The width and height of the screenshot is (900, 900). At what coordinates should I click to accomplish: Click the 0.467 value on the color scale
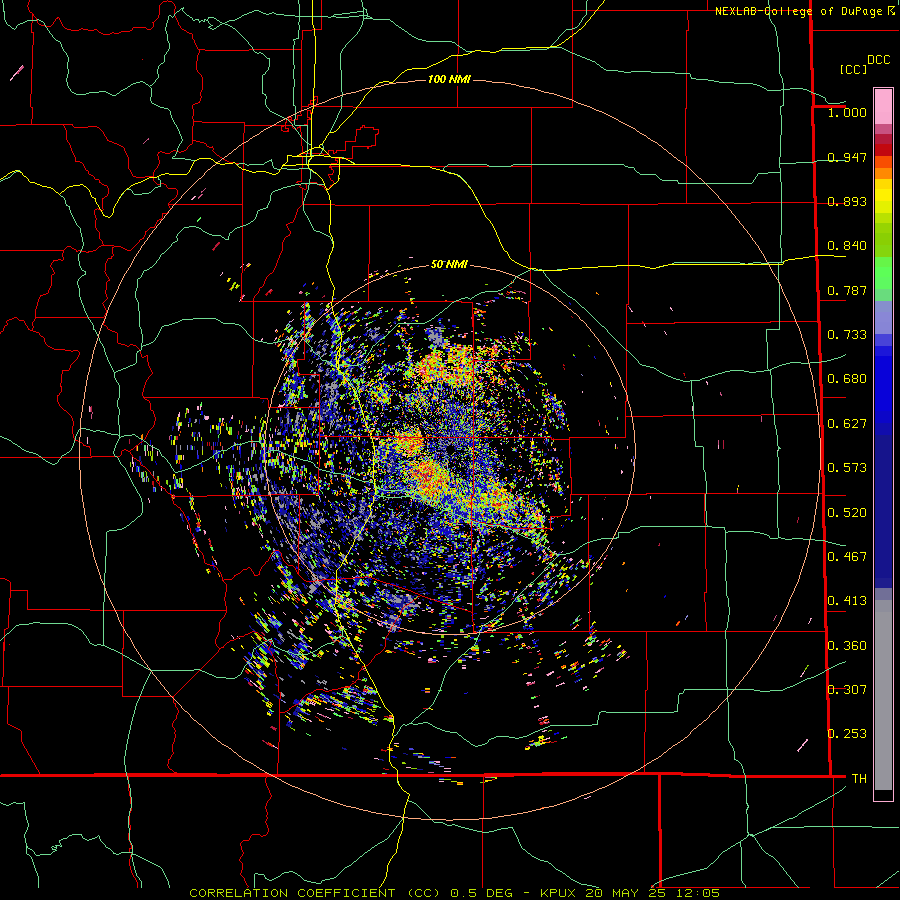click(x=847, y=557)
